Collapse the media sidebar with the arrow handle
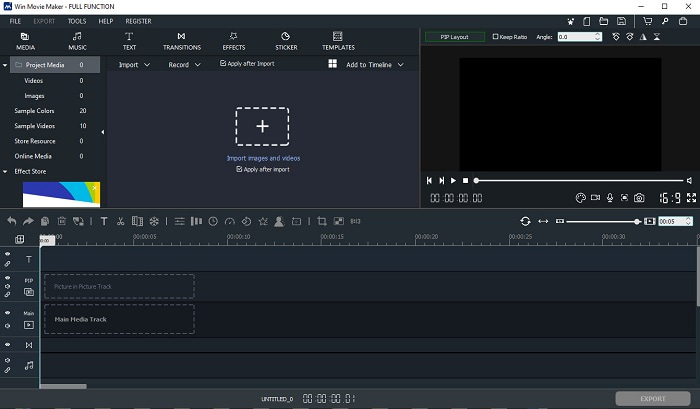The width and height of the screenshot is (700, 409). (103, 132)
